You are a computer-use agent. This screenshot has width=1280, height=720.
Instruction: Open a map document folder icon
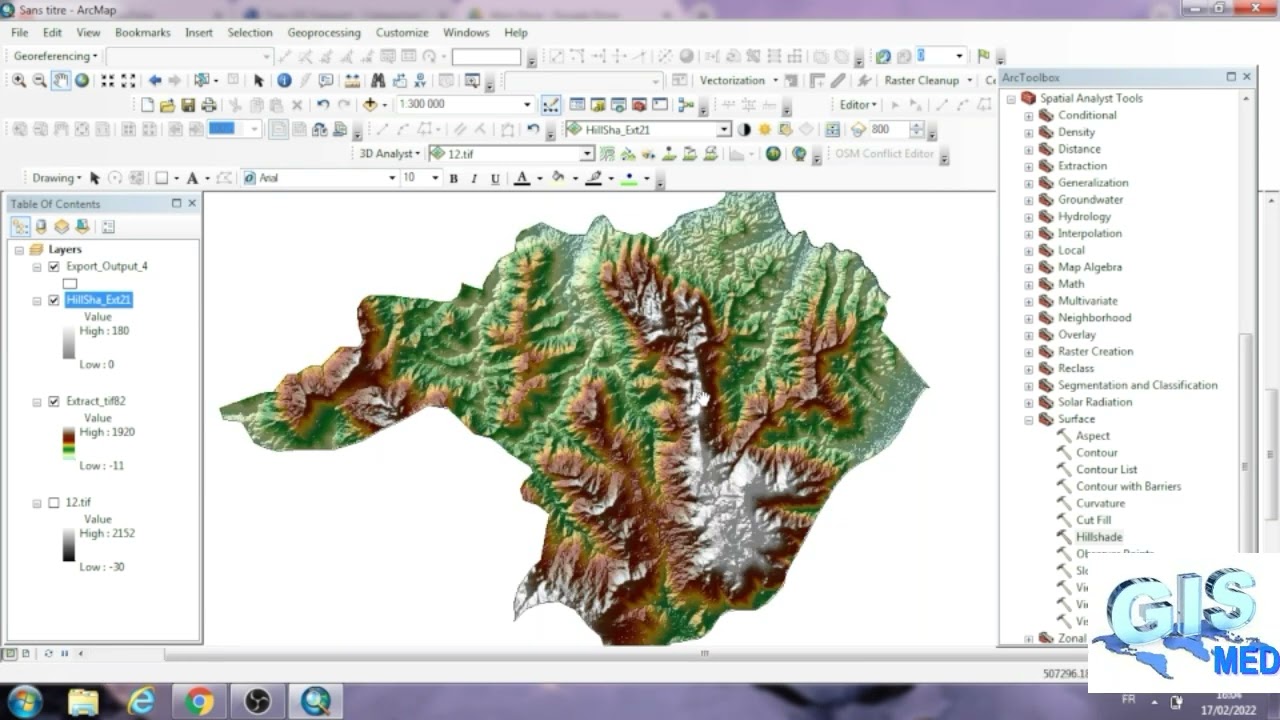[x=167, y=105]
